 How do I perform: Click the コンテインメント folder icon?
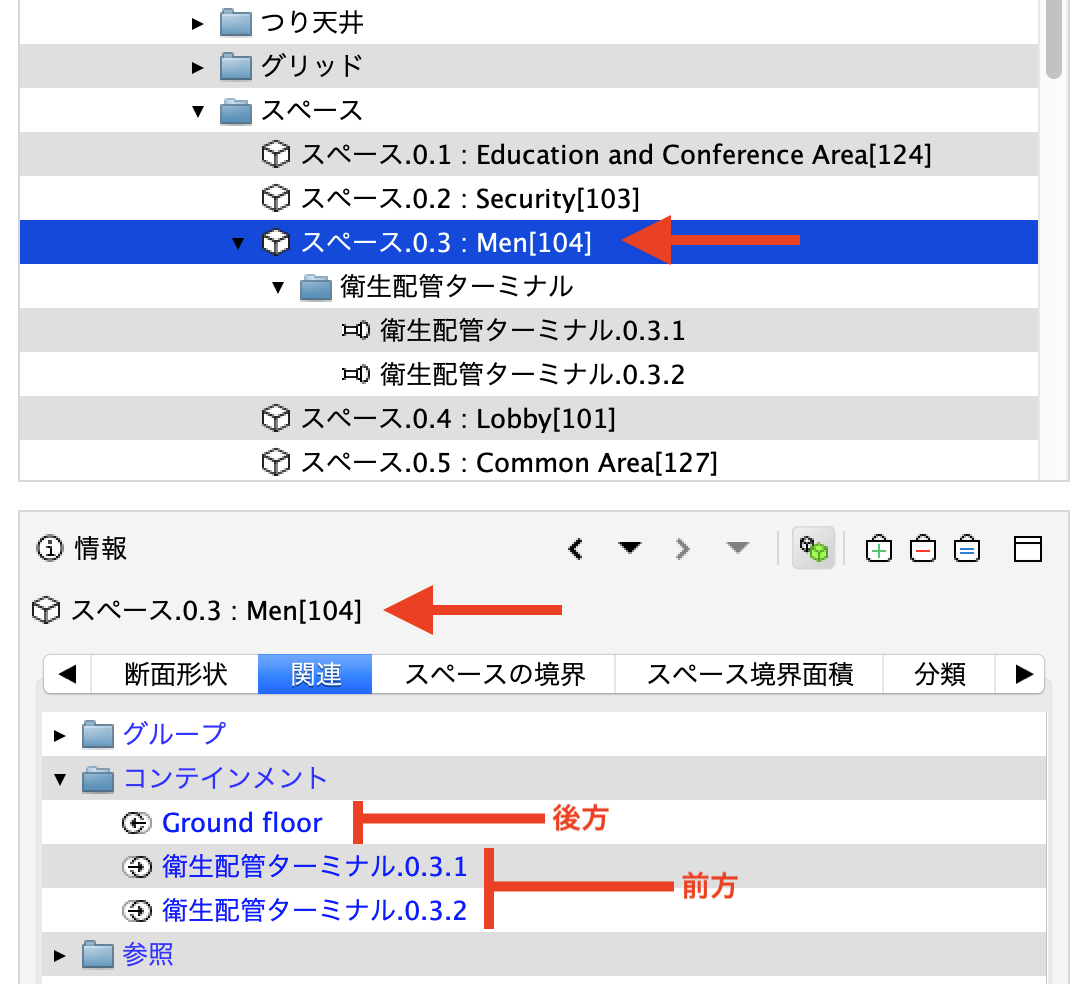click(98, 779)
